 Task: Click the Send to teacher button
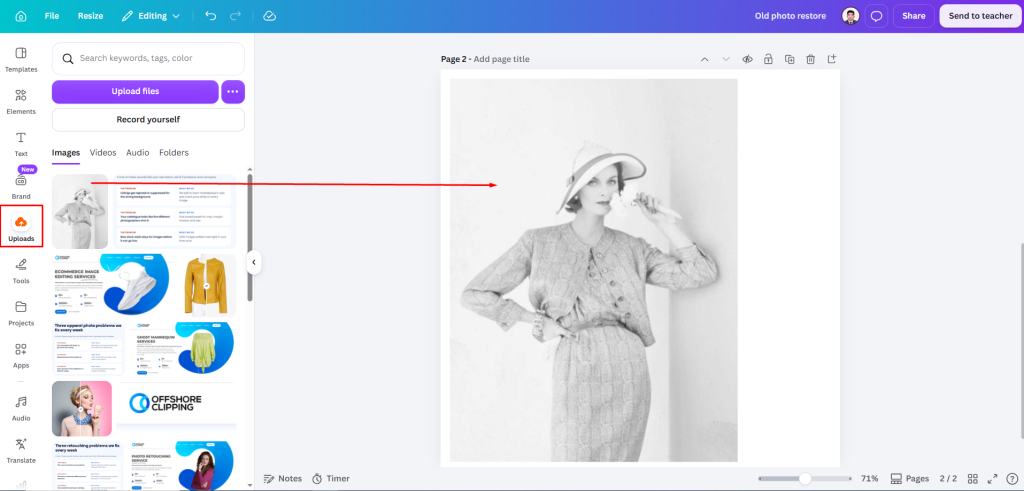(980, 16)
